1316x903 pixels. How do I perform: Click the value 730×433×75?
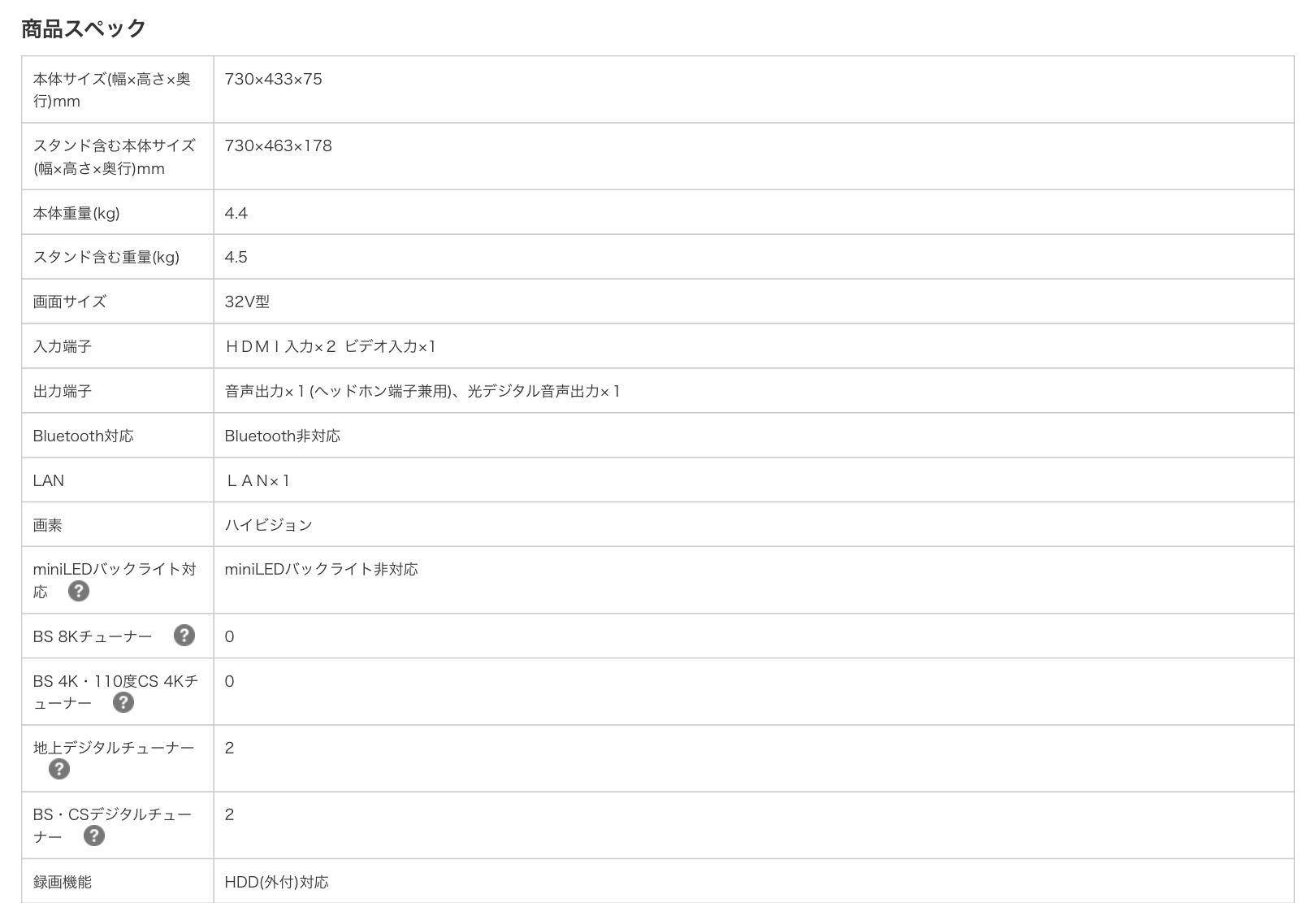273,79
